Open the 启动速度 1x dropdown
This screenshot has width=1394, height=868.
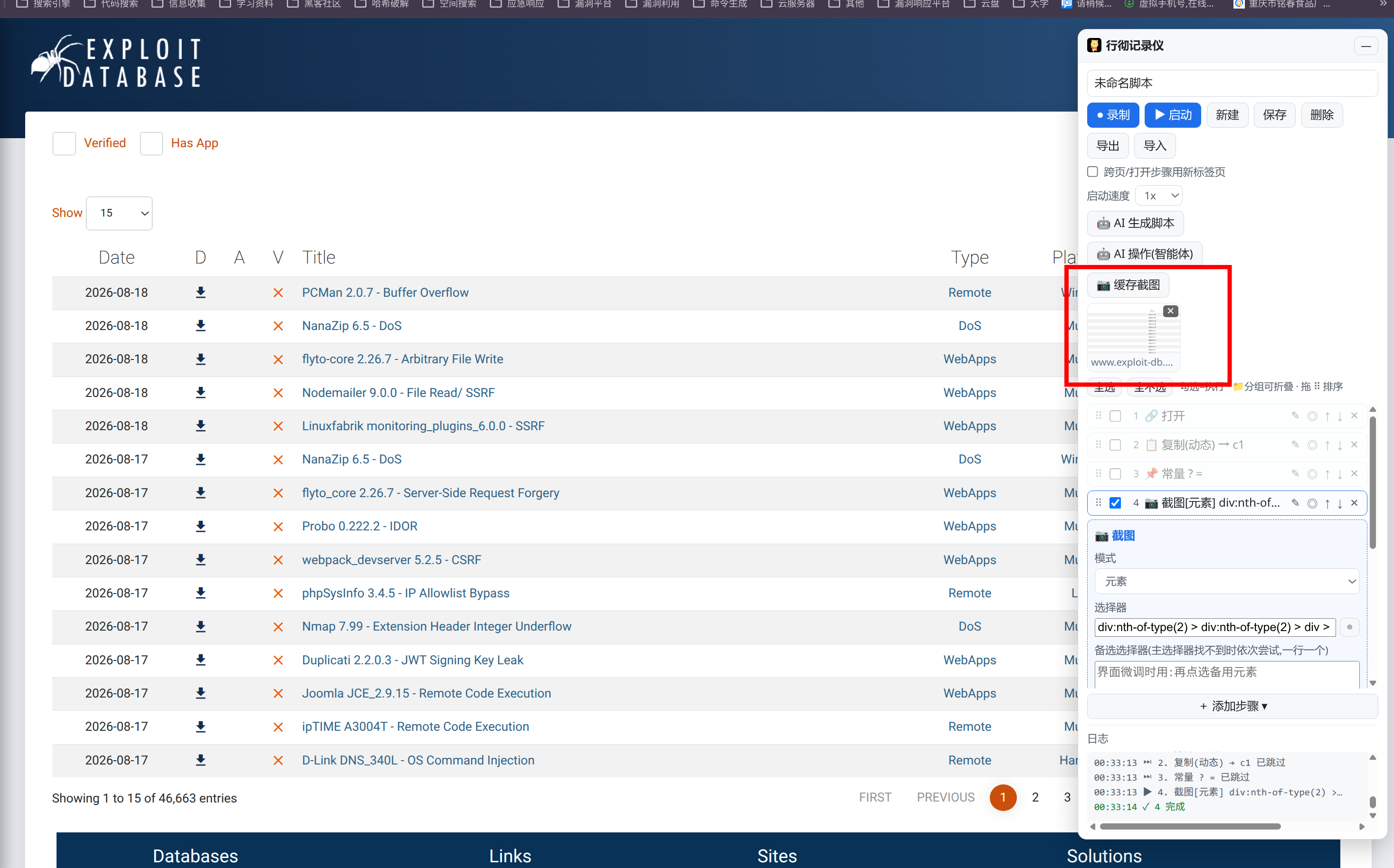tap(1158, 196)
